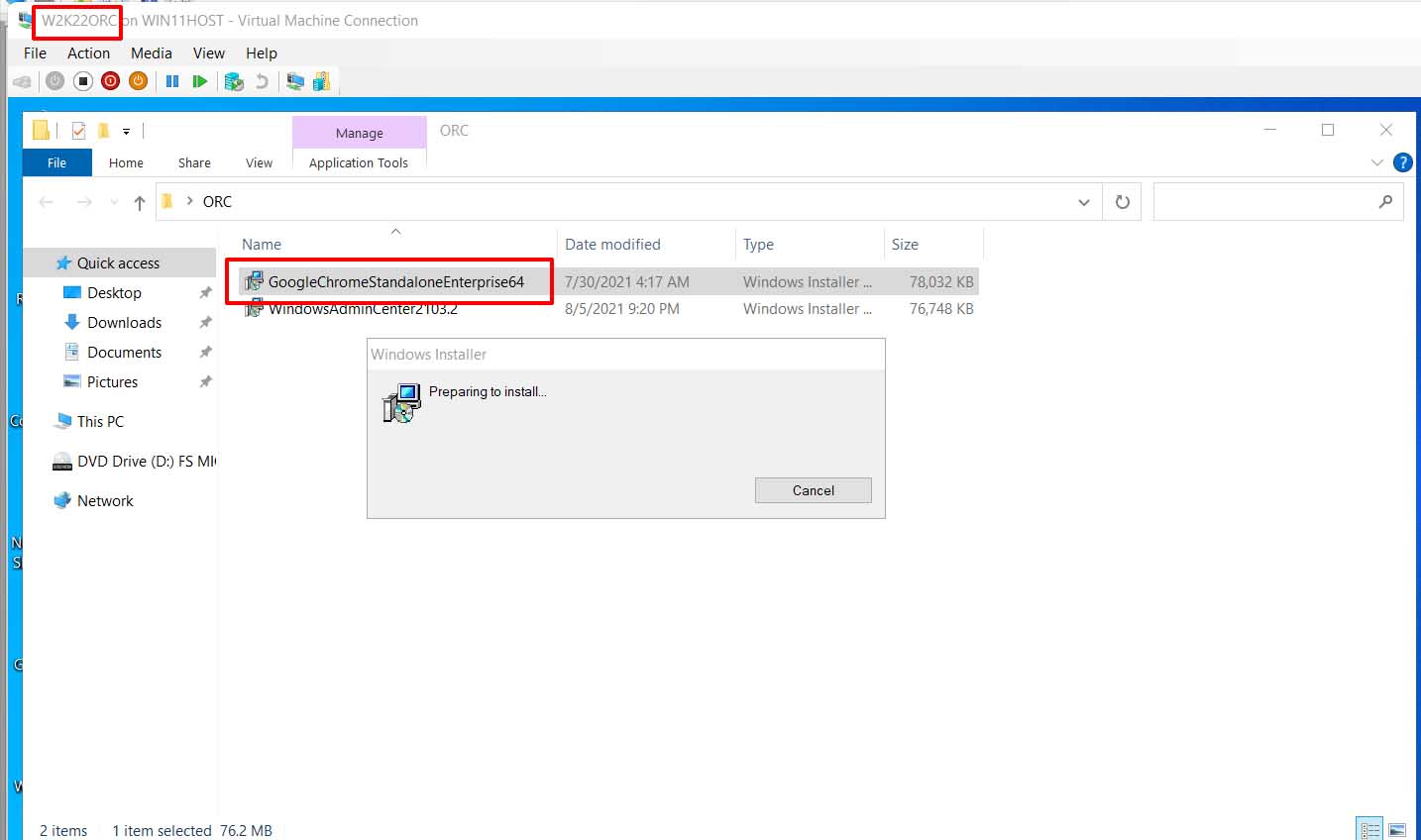Click the Properties quick access icon
Screen dimensions: 1421x840
coord(78,131)
